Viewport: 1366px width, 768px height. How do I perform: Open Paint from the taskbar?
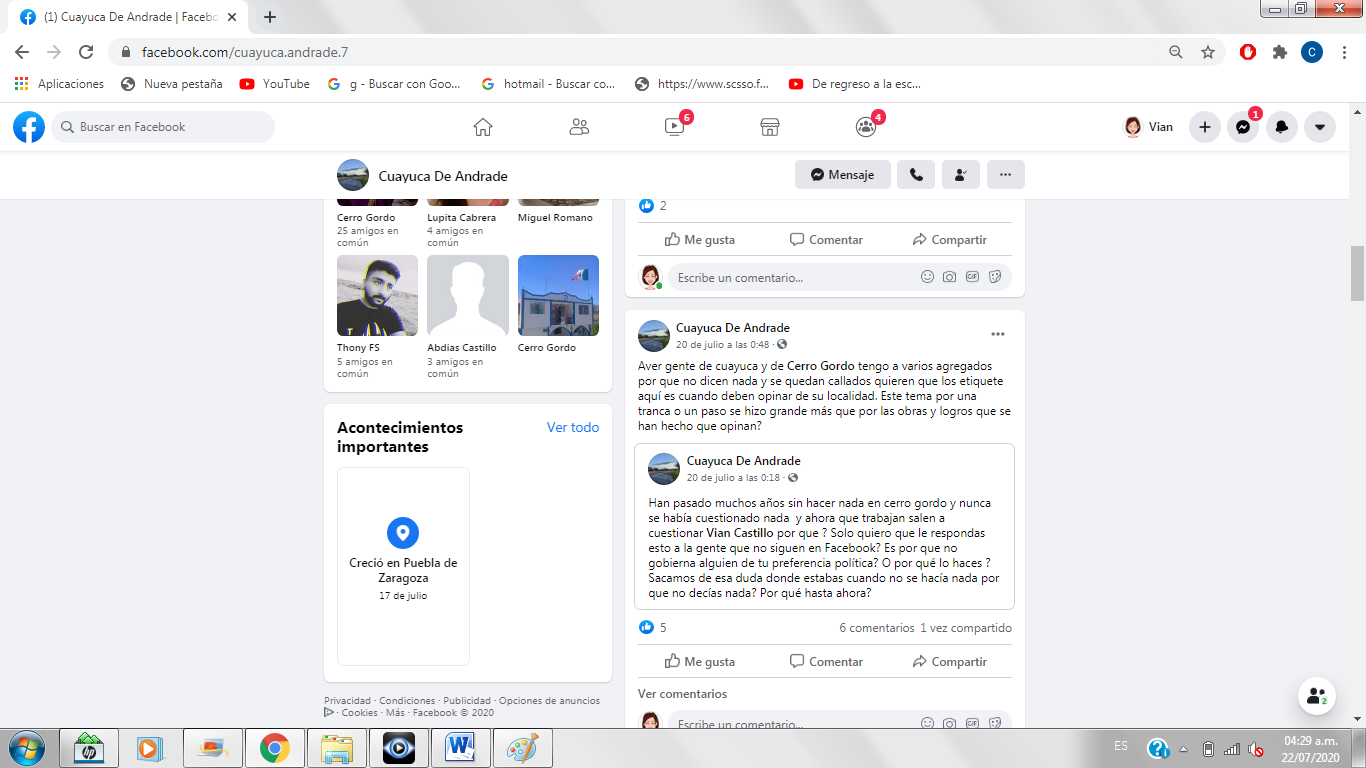tap(522, 748)
